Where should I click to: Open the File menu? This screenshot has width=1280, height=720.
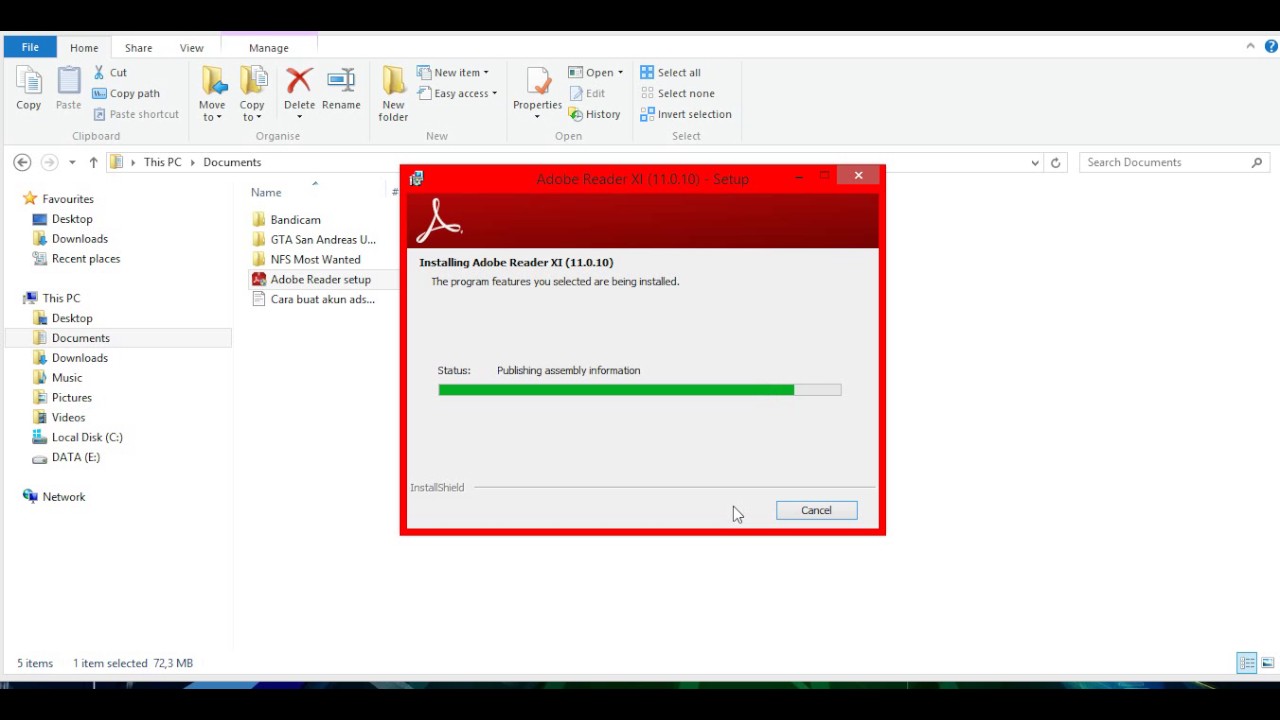pyautogui.click(x=30, y=47)
